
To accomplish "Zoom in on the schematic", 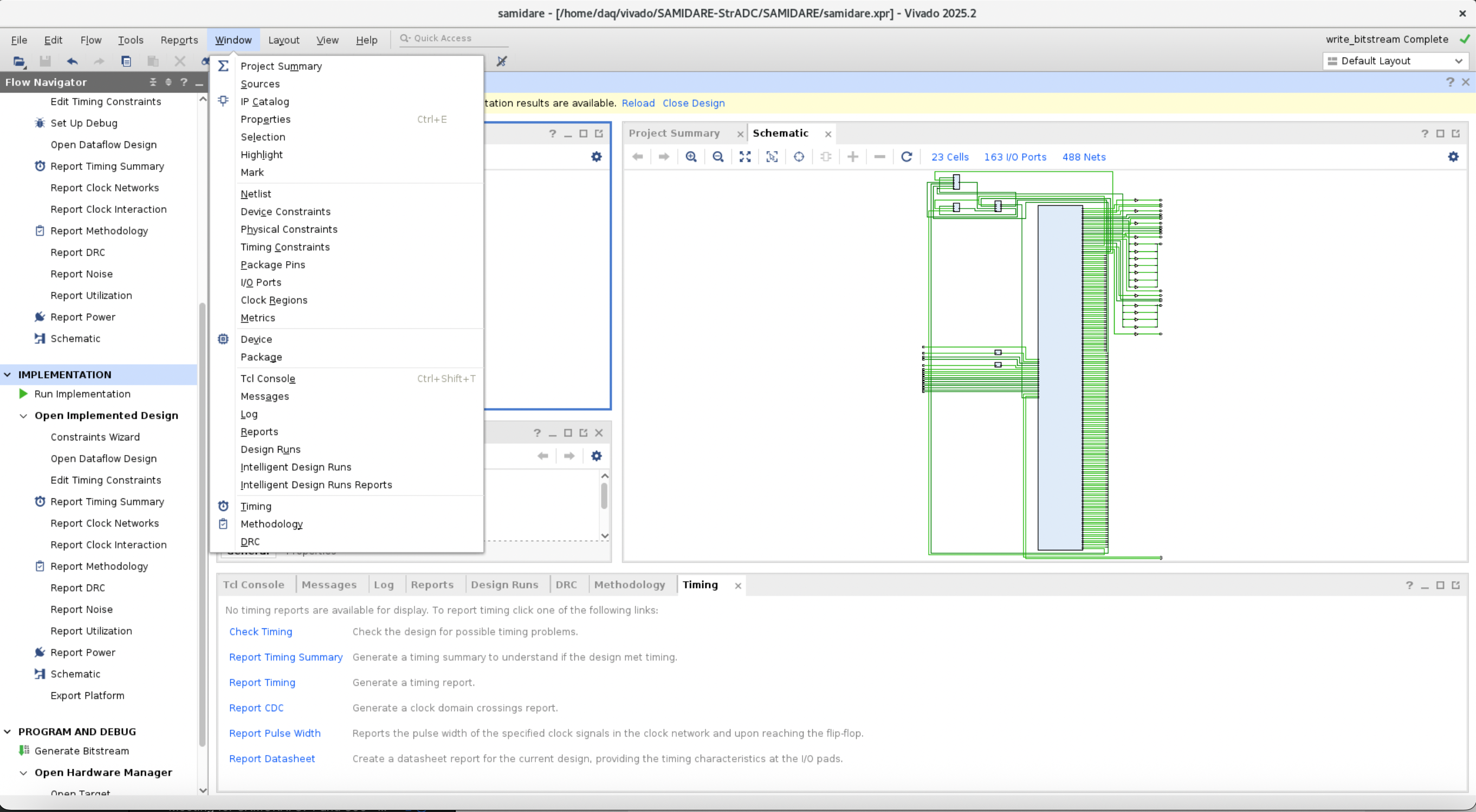I will click(691, 157).
